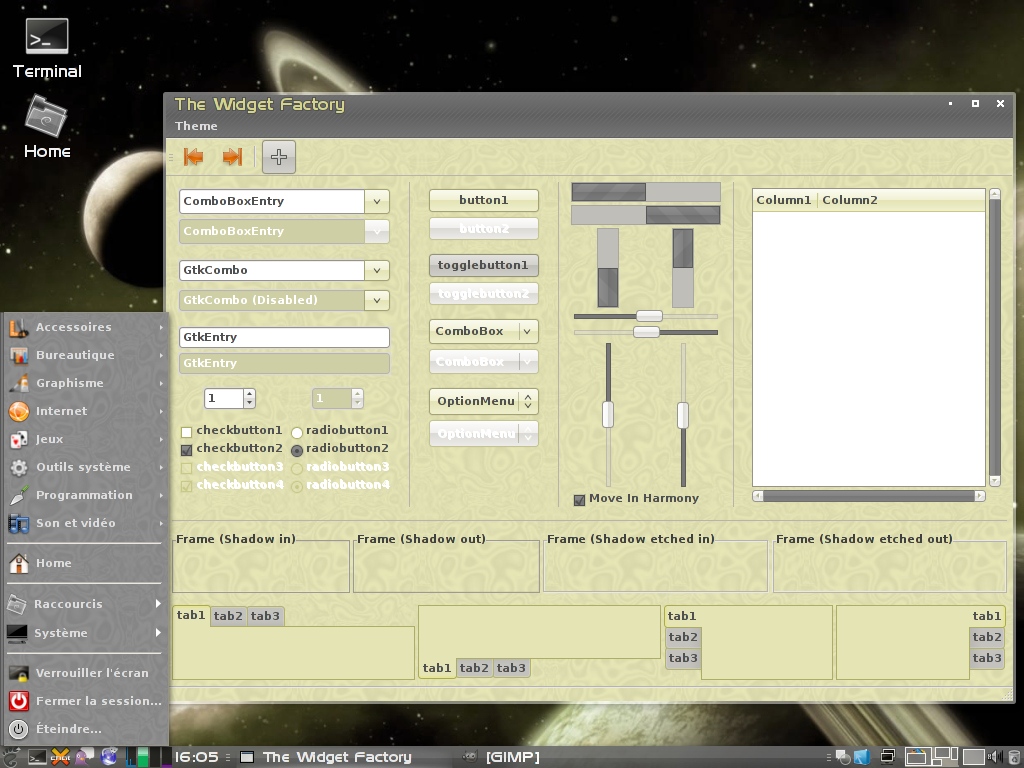Click the blue arrow tray icon
1024x768 pixels.
pyautogui.click(x=862, y=757)
